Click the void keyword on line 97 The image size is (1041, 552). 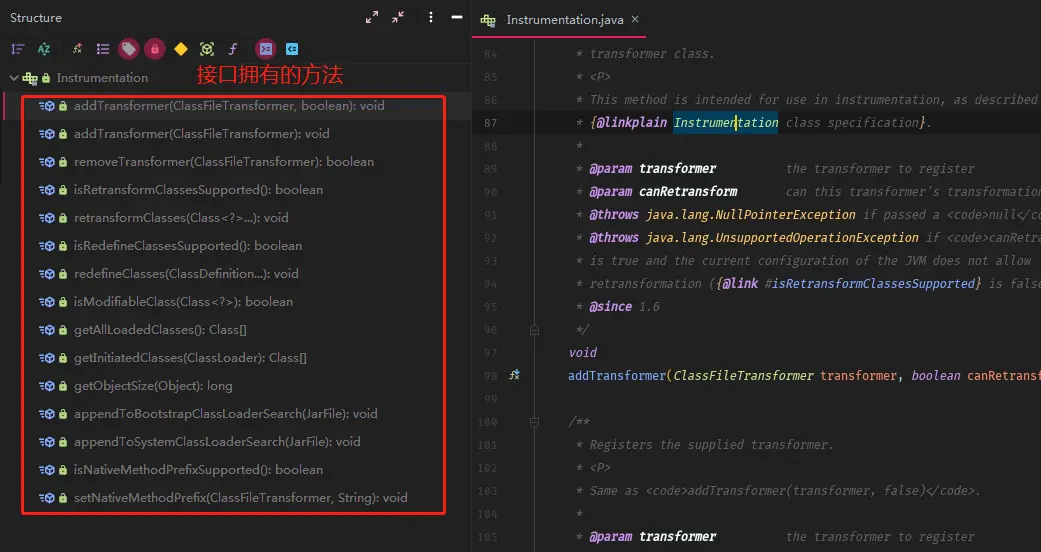click(x=583, y=353)
